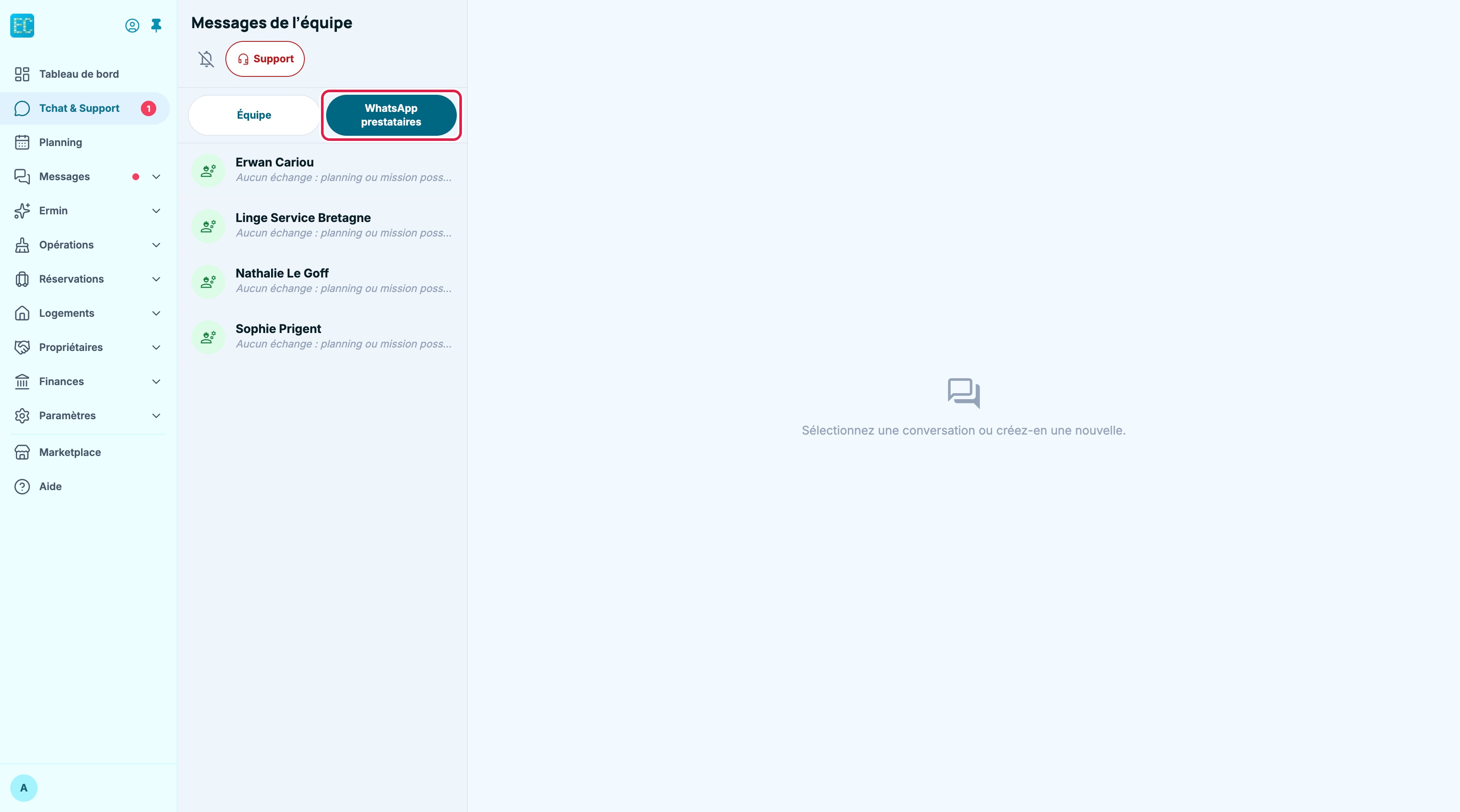
Task: Click the Tchat & Support unread badge
Action: pyautogui.click(x=149, y=108)
